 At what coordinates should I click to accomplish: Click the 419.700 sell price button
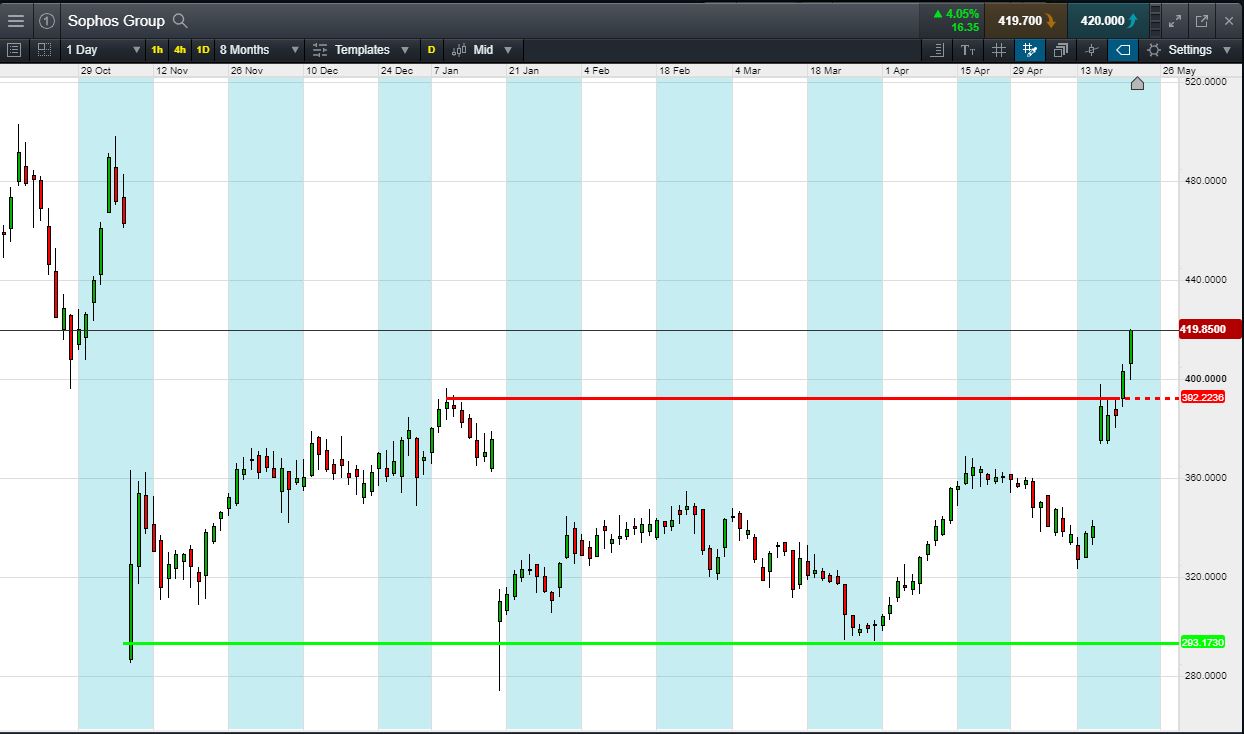click(1026, 20)
